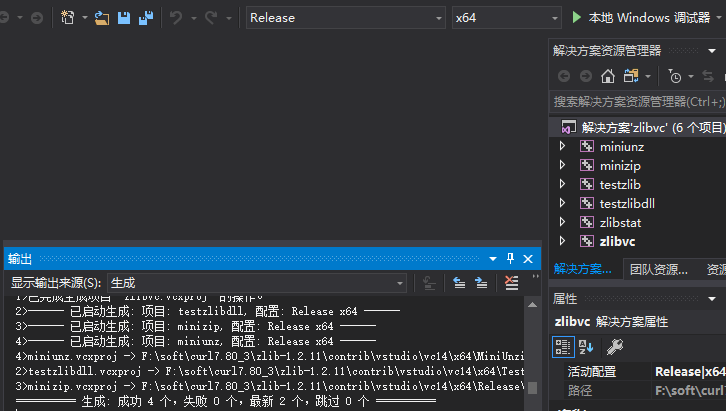Click the Save All icon
The height and width of the screenshot is (411, 726).
pyautogui.click(x=146, y=18)
